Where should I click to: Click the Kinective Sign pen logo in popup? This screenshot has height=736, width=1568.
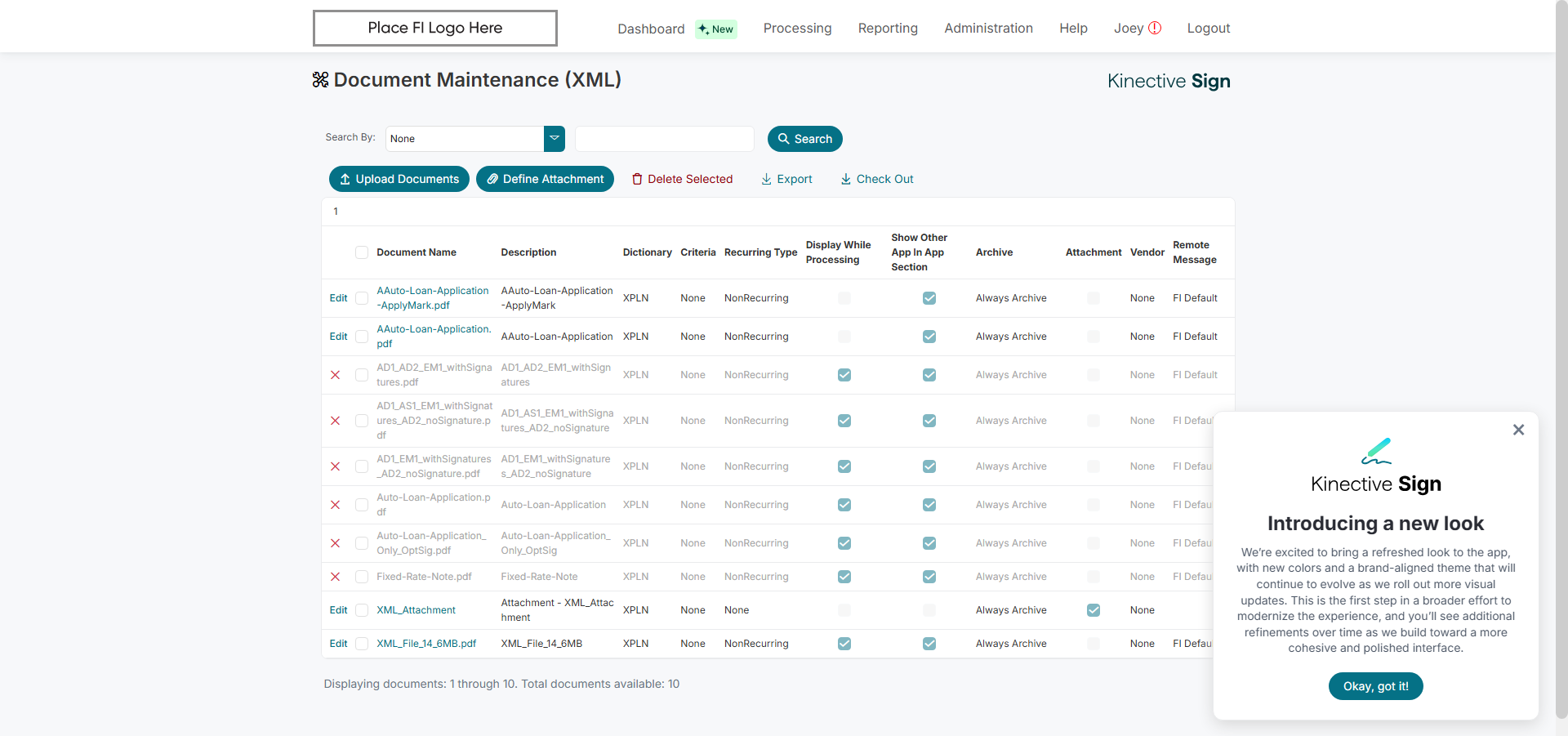[x=1376, y=451]
